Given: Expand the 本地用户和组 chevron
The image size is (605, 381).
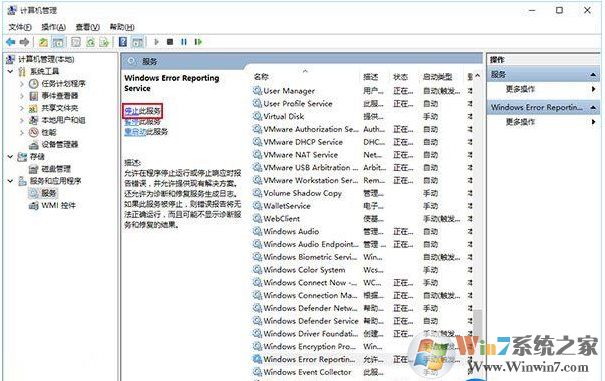Looking at the screenshot, I should tap(22, 120).
